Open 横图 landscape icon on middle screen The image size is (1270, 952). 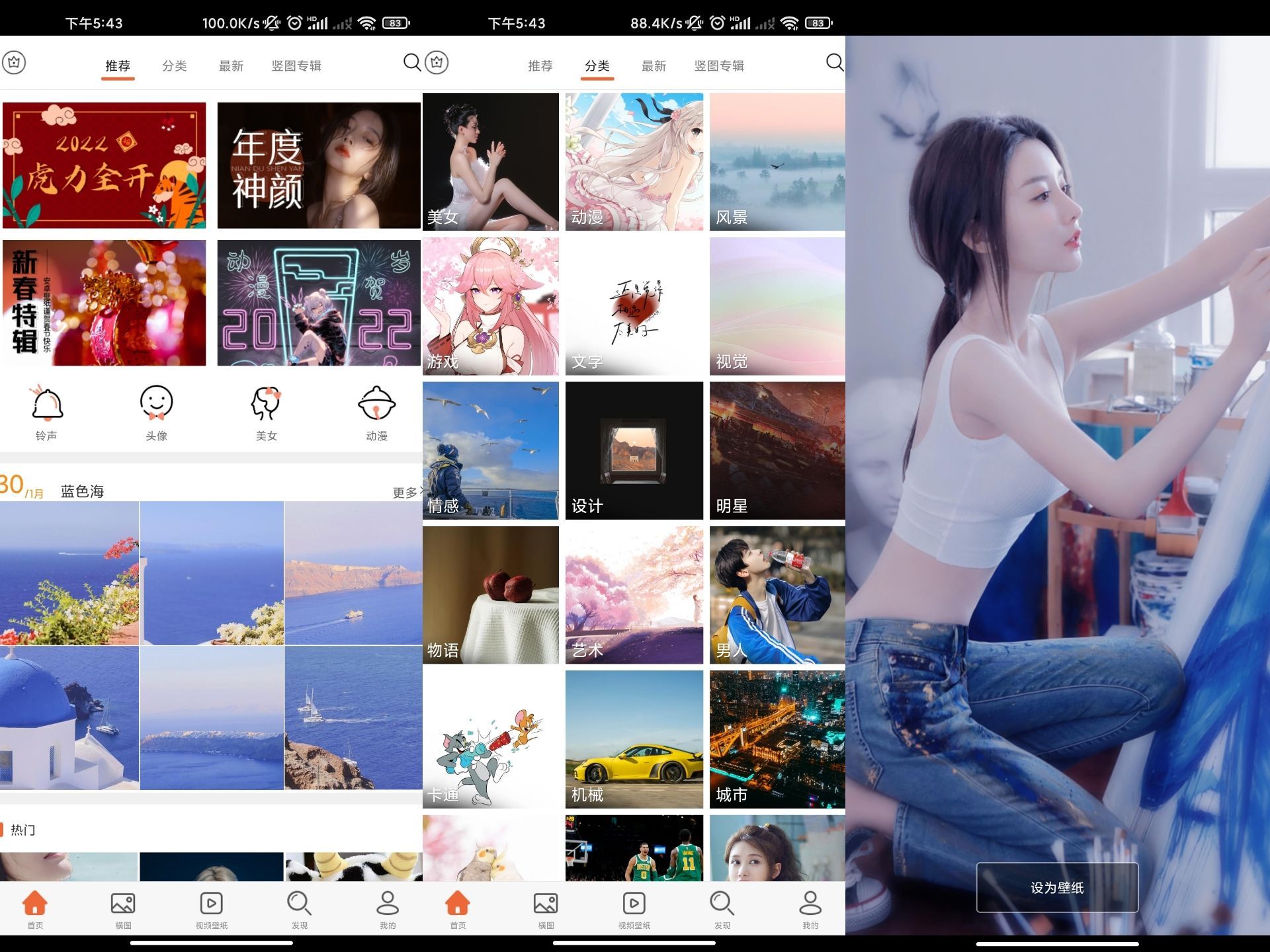[x=546, y=910]
